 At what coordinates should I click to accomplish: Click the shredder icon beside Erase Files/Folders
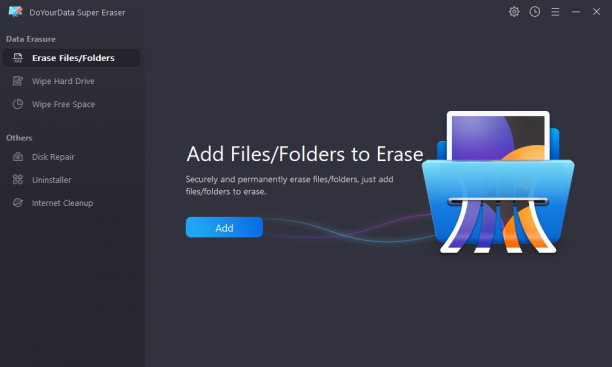point(18,58)
